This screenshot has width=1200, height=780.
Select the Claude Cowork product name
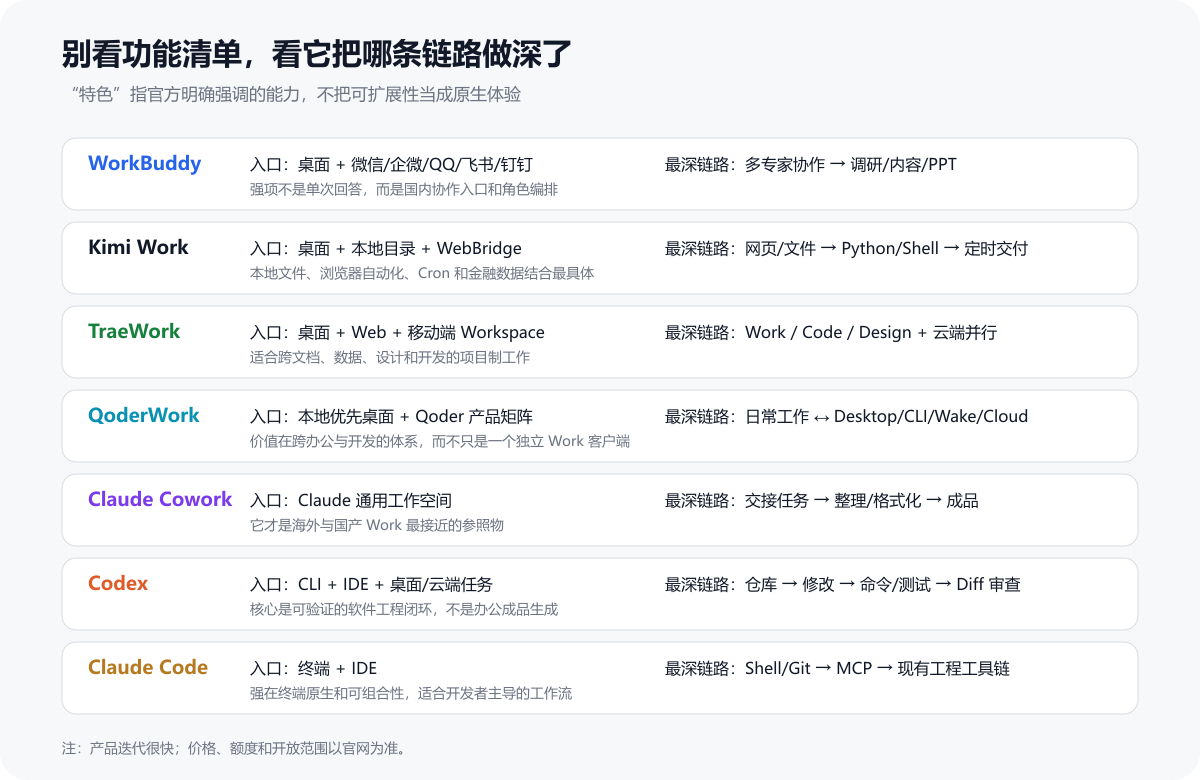[160, 499]
